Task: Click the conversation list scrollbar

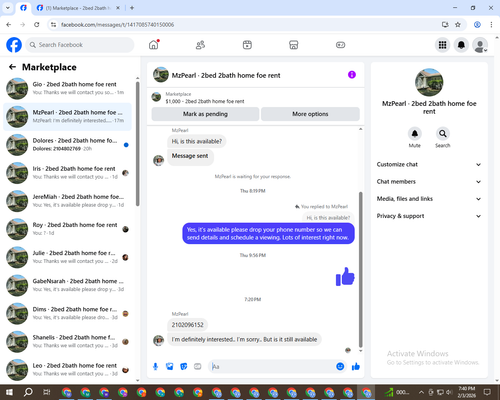Action: (x=137, y=143)
